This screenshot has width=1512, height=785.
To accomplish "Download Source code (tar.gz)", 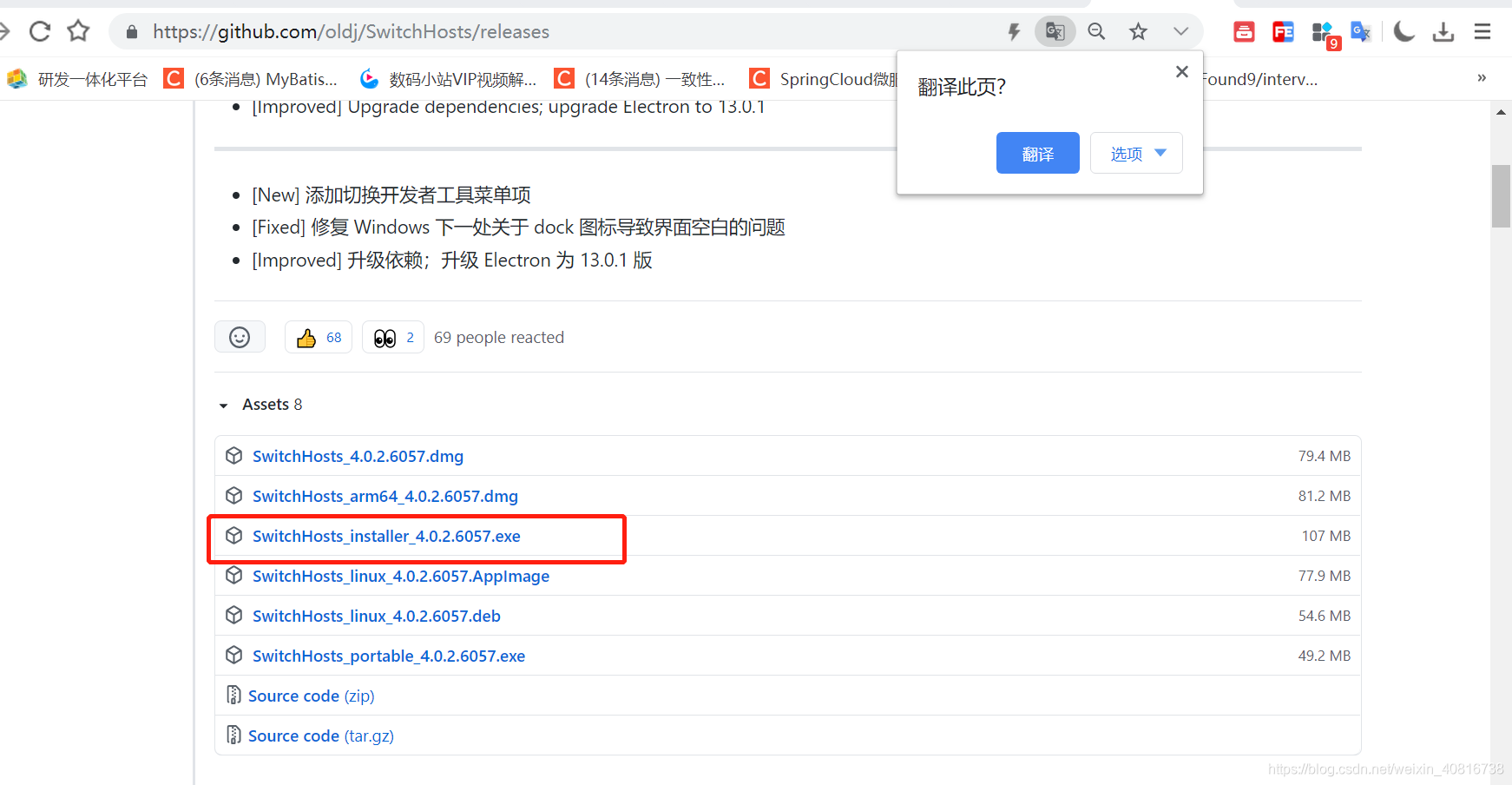I will 321,736.
